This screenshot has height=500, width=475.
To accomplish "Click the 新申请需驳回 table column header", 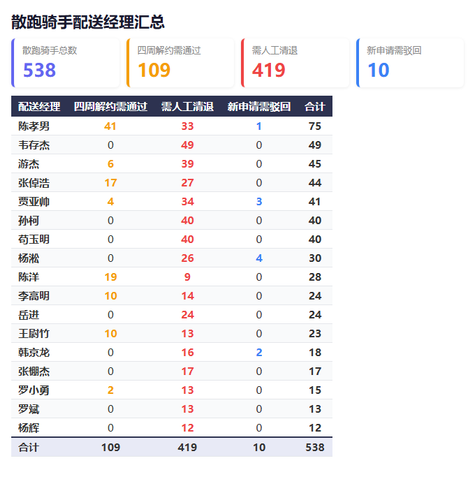I will [x=259, y=107].
